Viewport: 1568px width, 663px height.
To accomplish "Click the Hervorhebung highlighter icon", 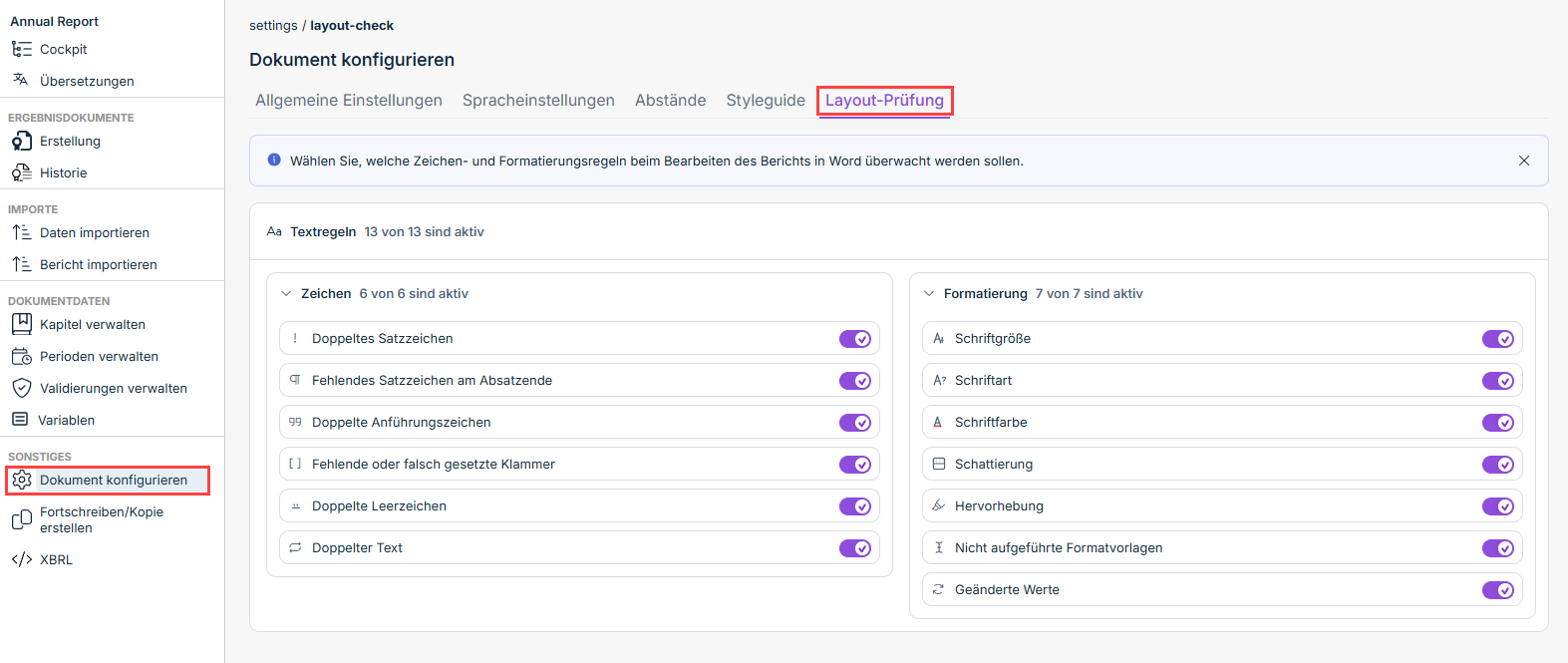I will click(x=938, y=505).
